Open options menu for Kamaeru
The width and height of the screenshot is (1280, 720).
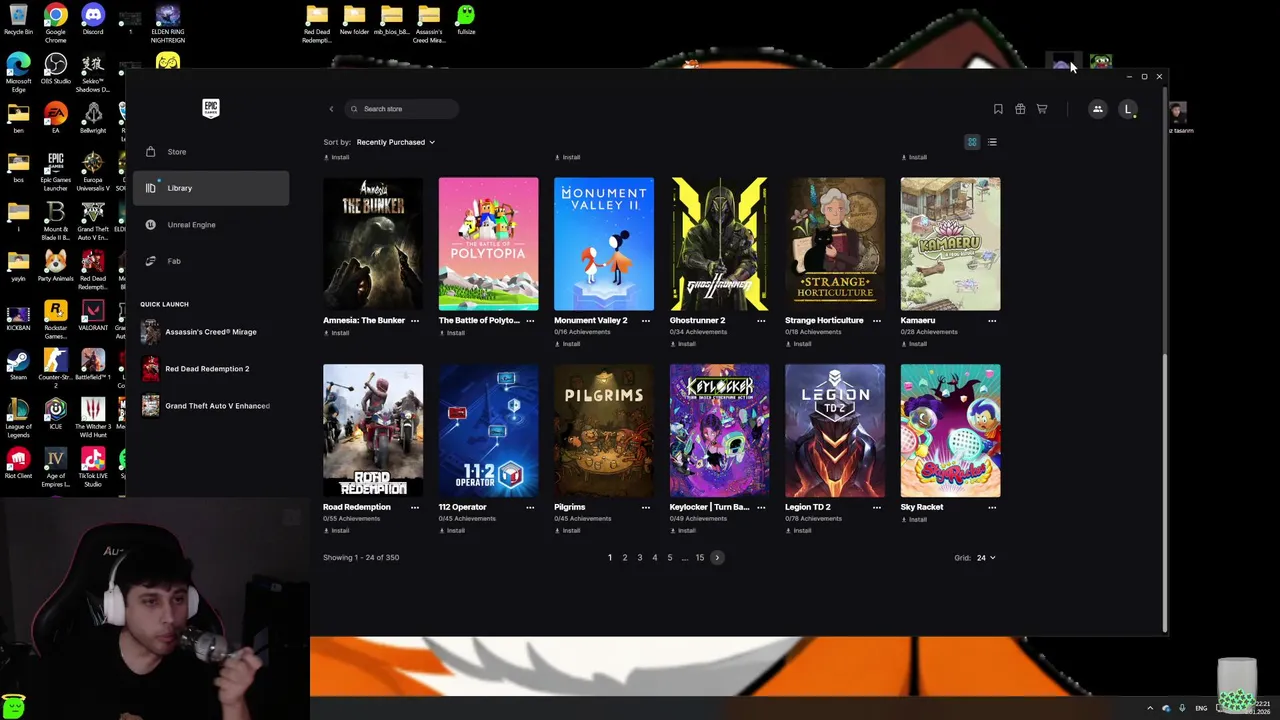point(992,321)
